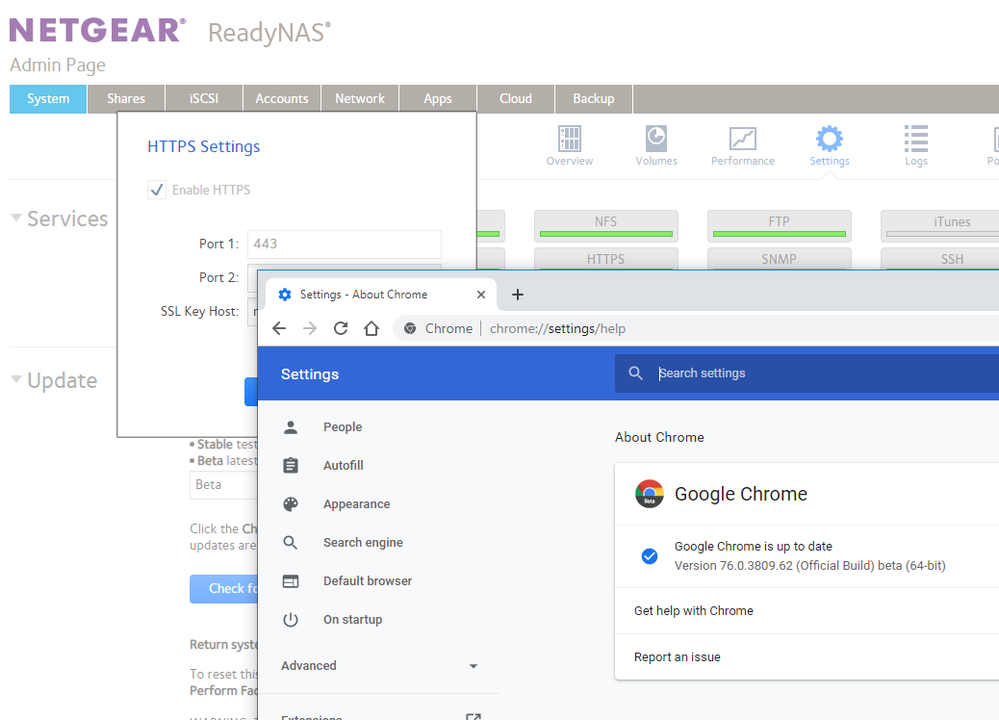Toggle the SSH service button
This screenshot has height=720, width=999.
(x=940, y=259)
